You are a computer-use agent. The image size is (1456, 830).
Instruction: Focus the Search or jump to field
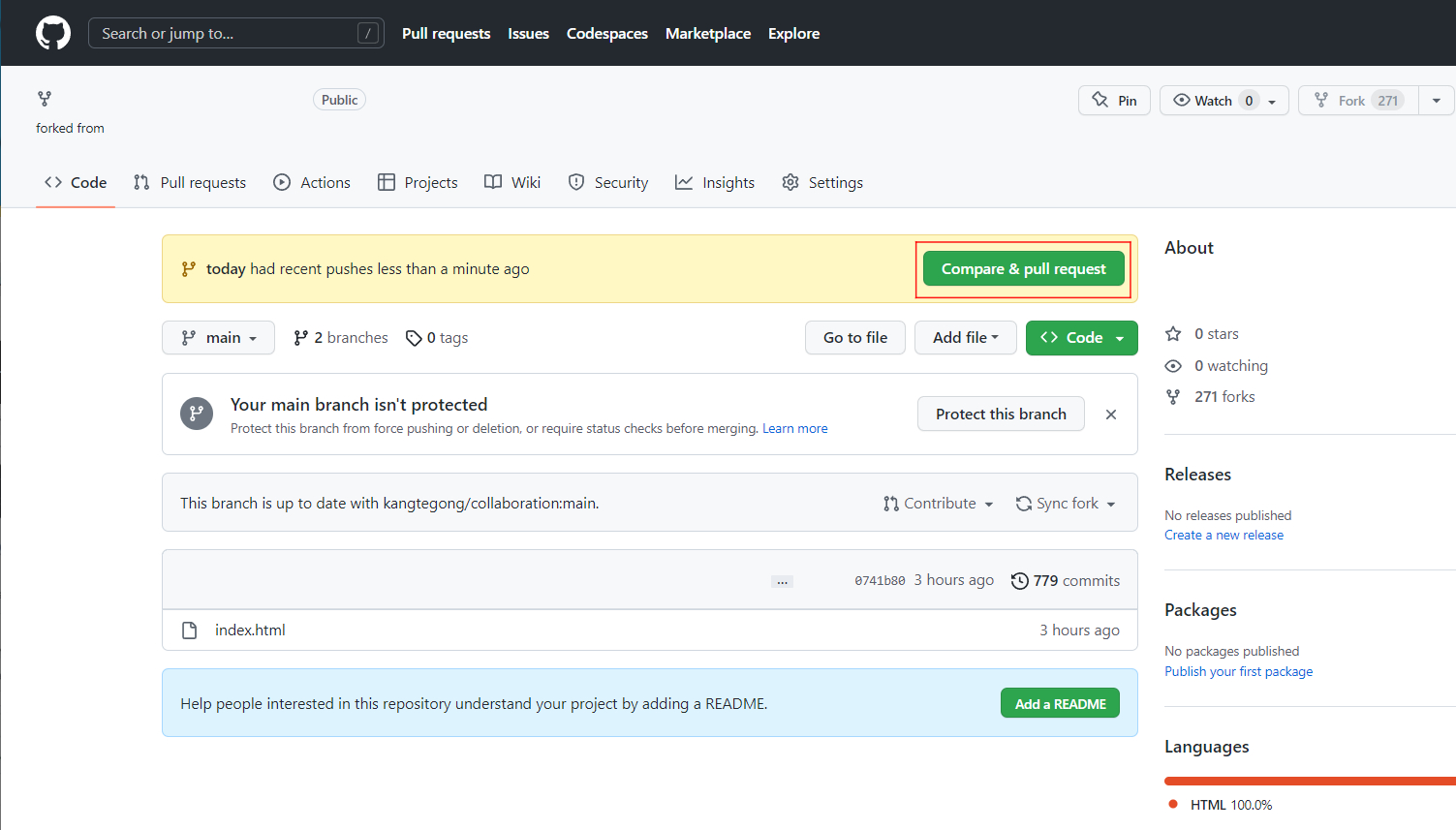pyautogui.click(x=236, y=33)
